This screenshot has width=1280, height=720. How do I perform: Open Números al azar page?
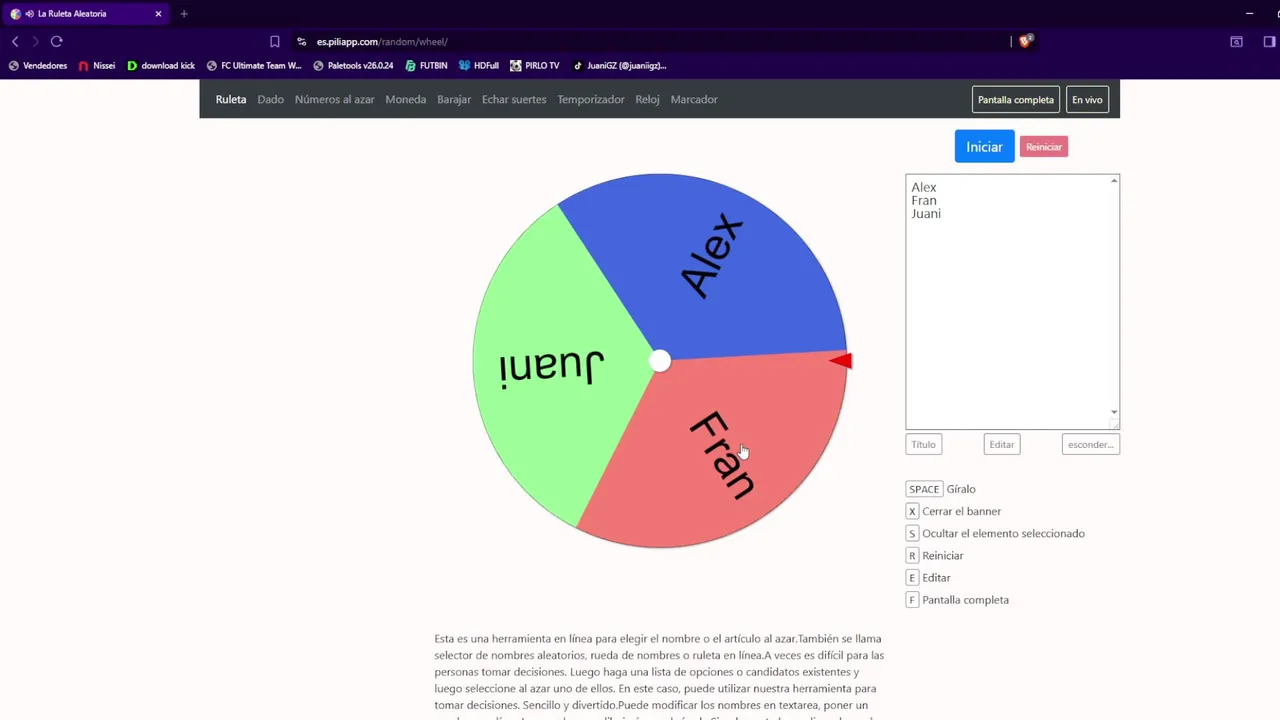click(x=335, y=100)
